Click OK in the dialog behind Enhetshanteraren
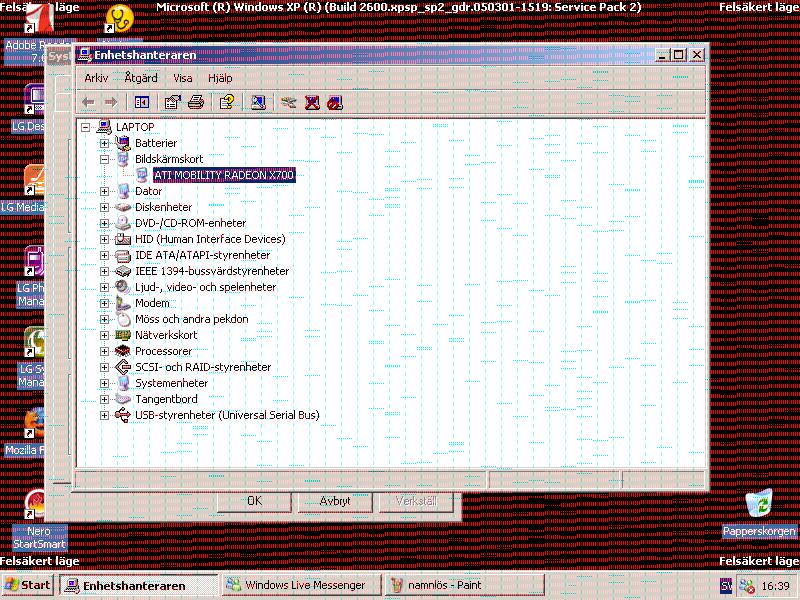Screen dimensions: 800x600 tap(254, 502)
